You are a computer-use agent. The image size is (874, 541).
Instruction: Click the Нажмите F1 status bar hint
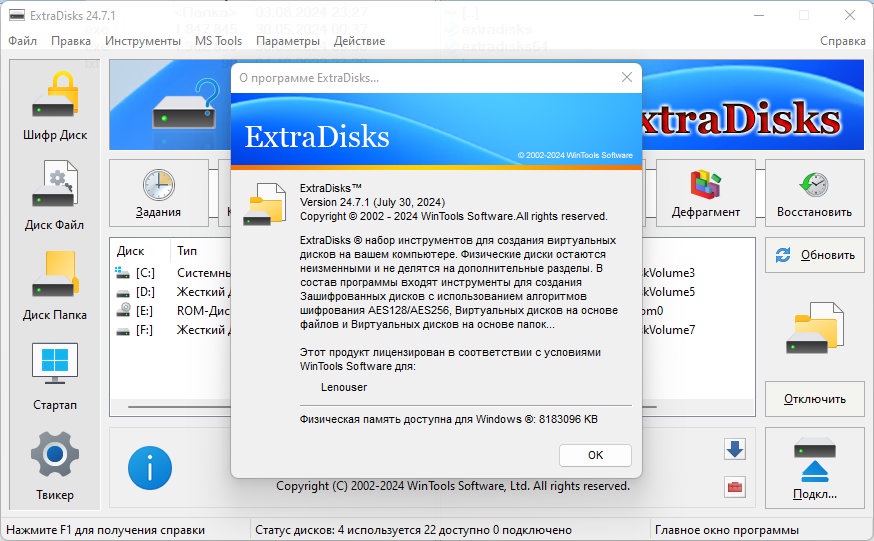[x=105, y=530]
